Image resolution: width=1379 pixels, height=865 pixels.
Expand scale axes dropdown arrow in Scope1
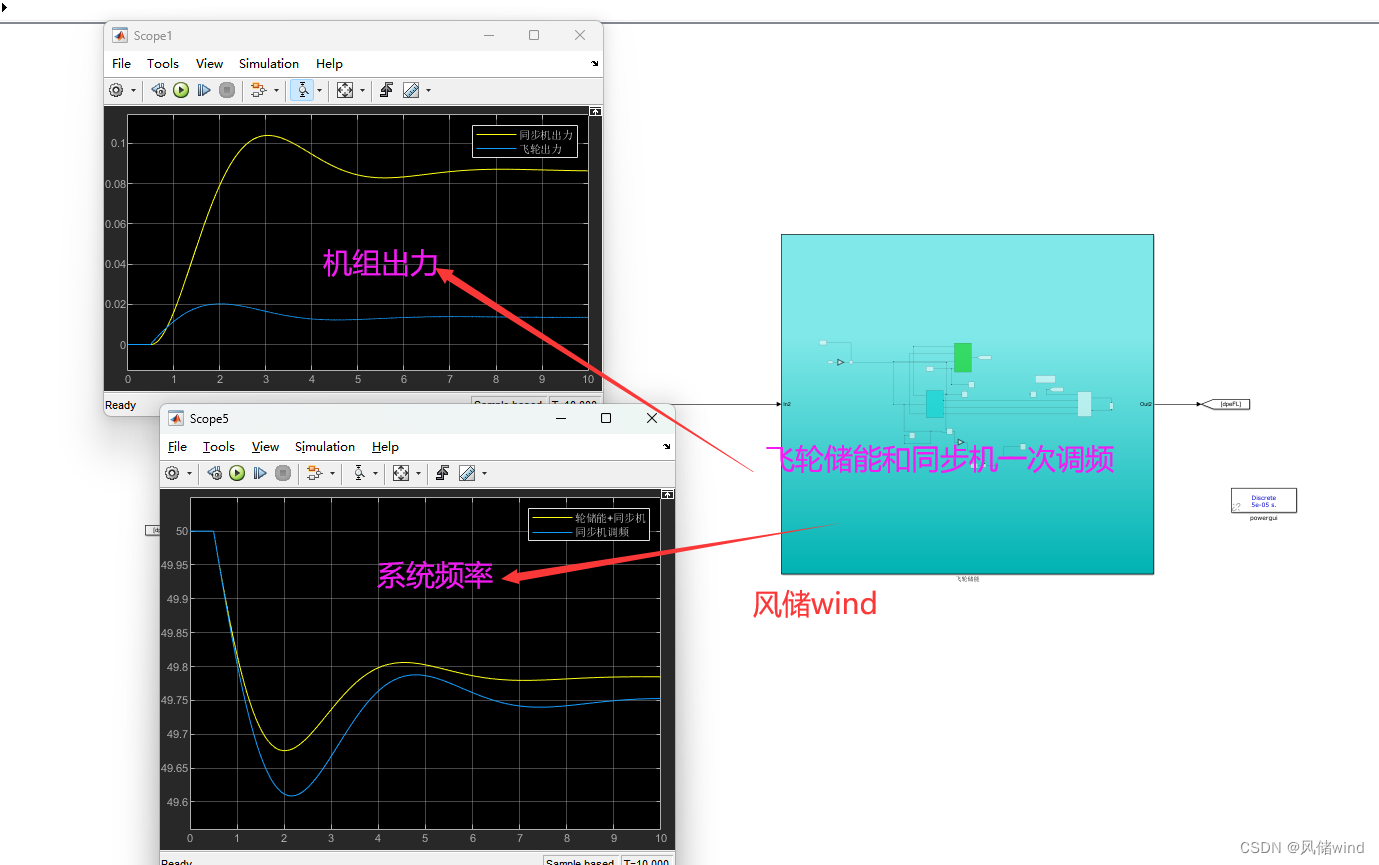[362, 91]
